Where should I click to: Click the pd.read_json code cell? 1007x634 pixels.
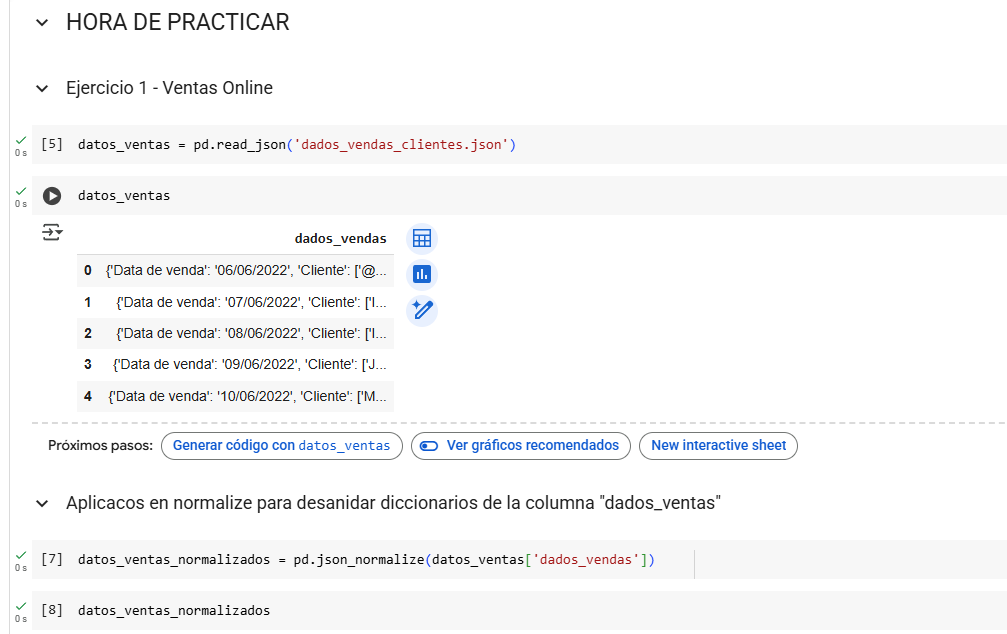click(520, 145)
